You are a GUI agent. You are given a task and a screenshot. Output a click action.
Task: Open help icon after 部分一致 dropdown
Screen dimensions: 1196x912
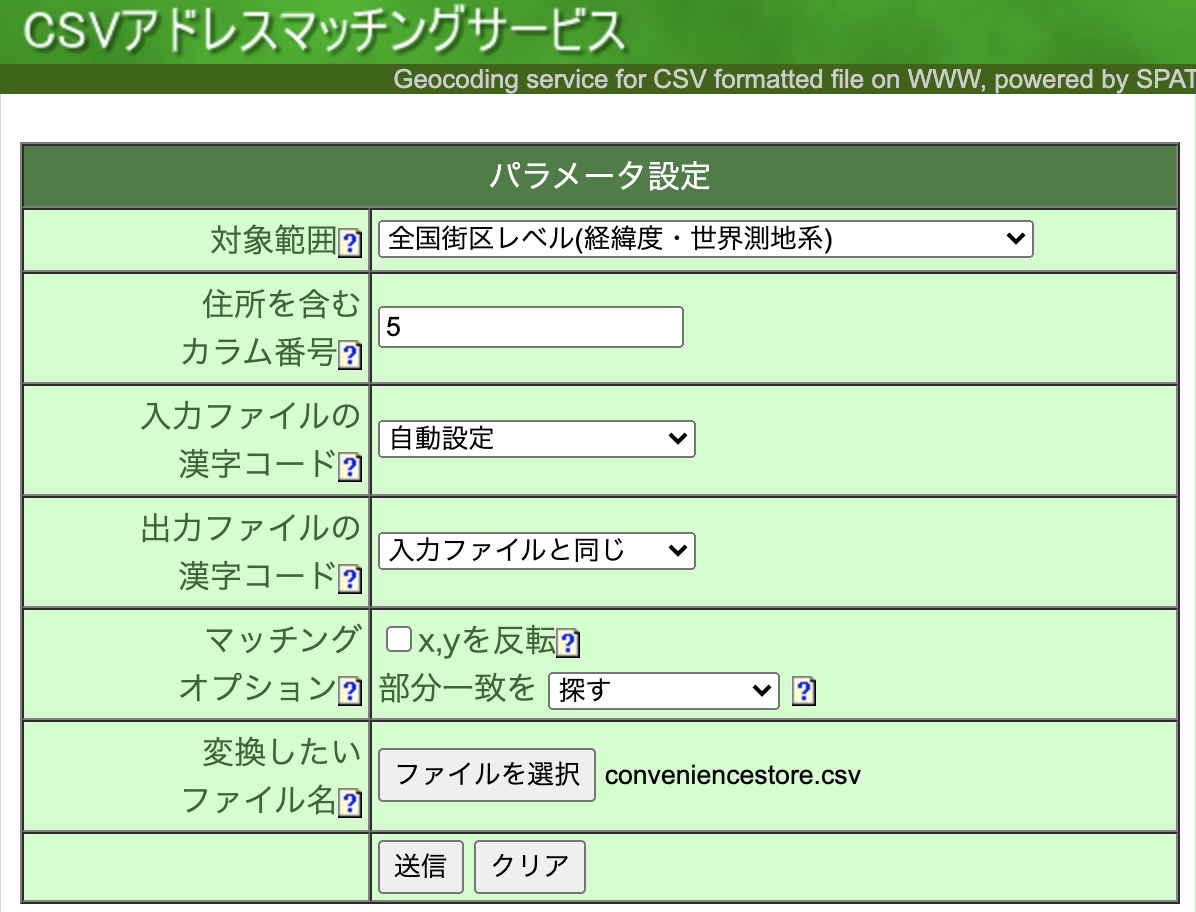(804, 691)
